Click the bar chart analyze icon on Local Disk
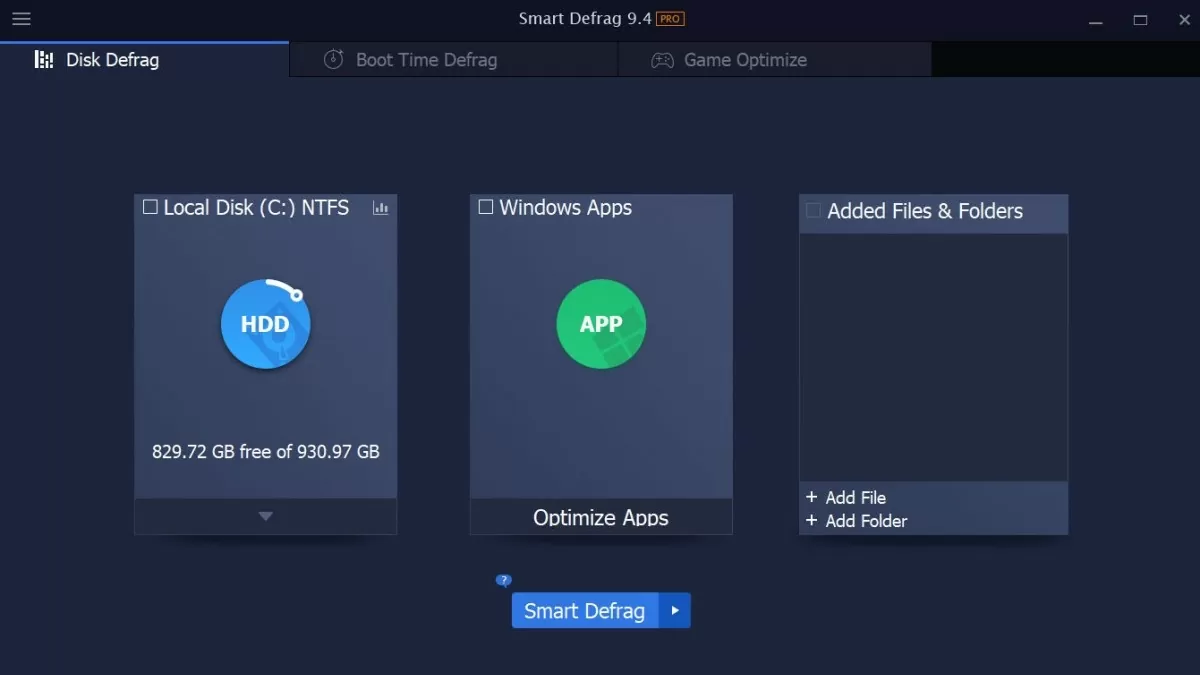Screen dimensions: 1200x675 click(380, 207)
